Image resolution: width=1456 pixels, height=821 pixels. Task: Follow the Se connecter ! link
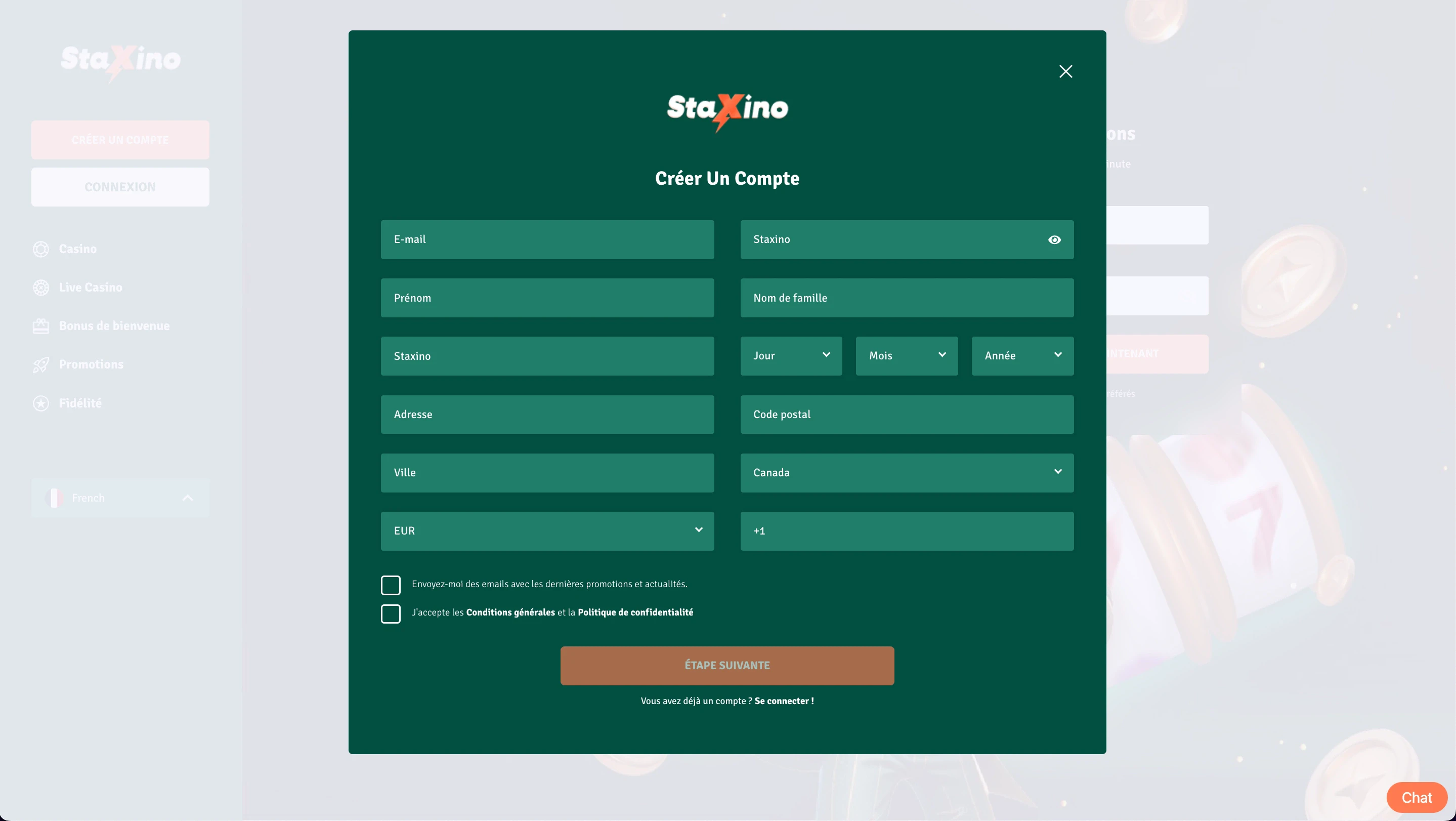click(x=784, y=701)
